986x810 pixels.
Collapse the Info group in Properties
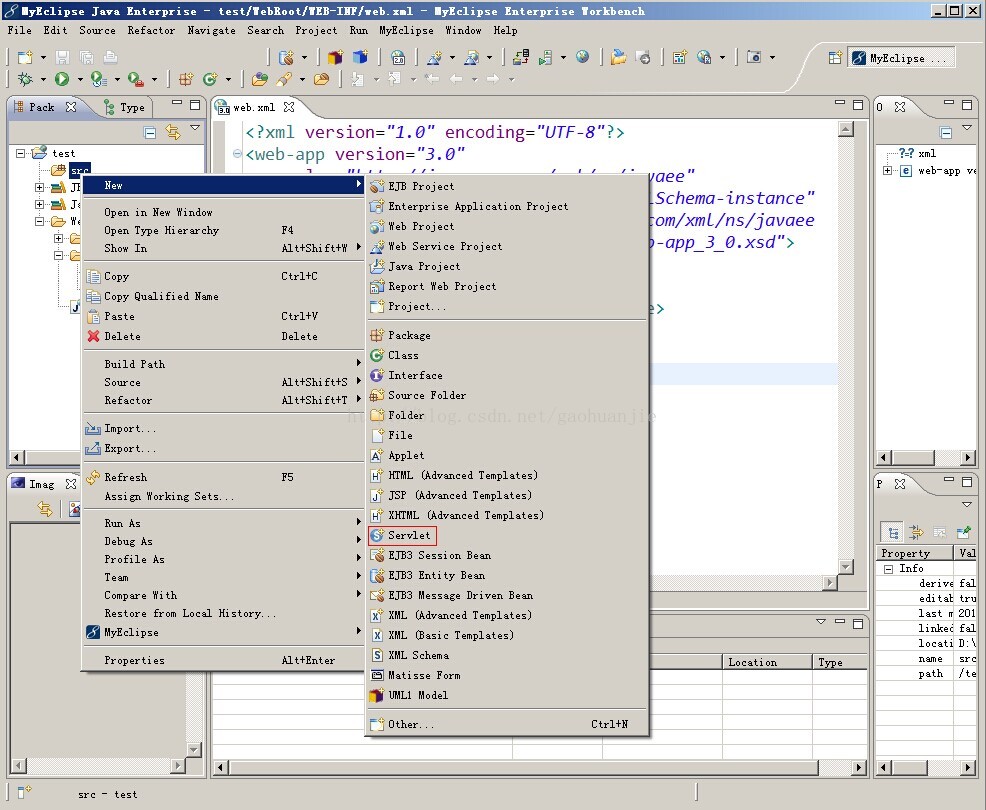pos(889,569)
